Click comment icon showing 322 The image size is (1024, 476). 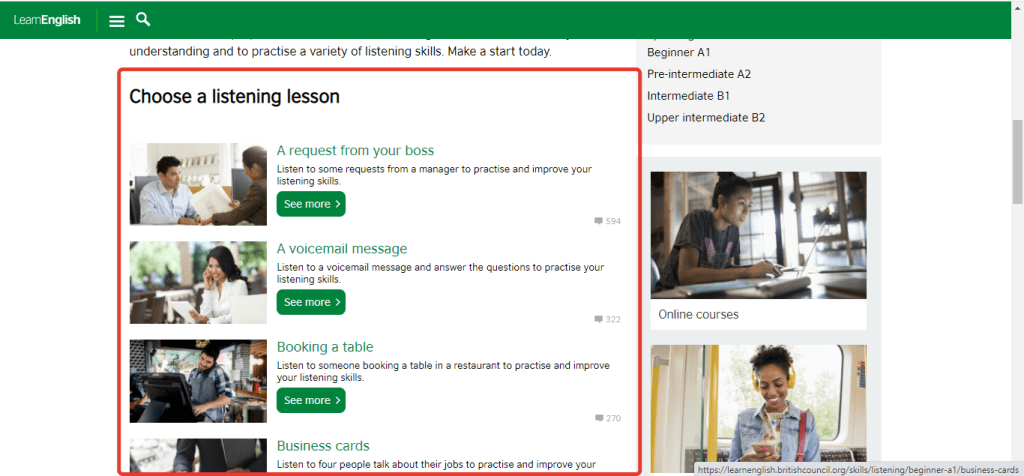(x=599, y=320)
